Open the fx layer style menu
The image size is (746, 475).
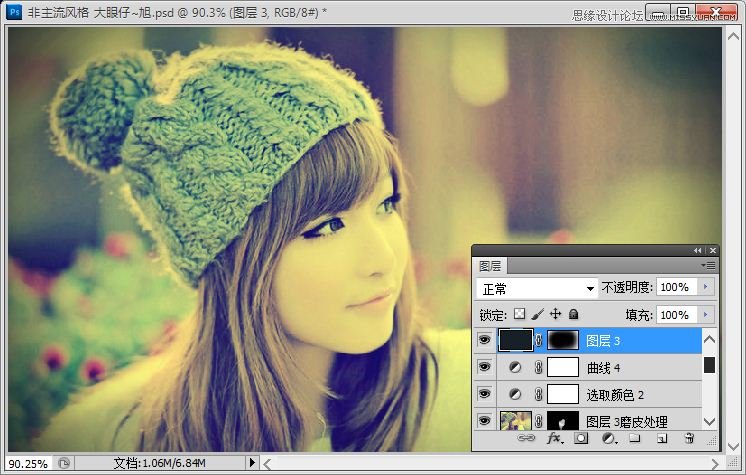(x=555, y=438)
